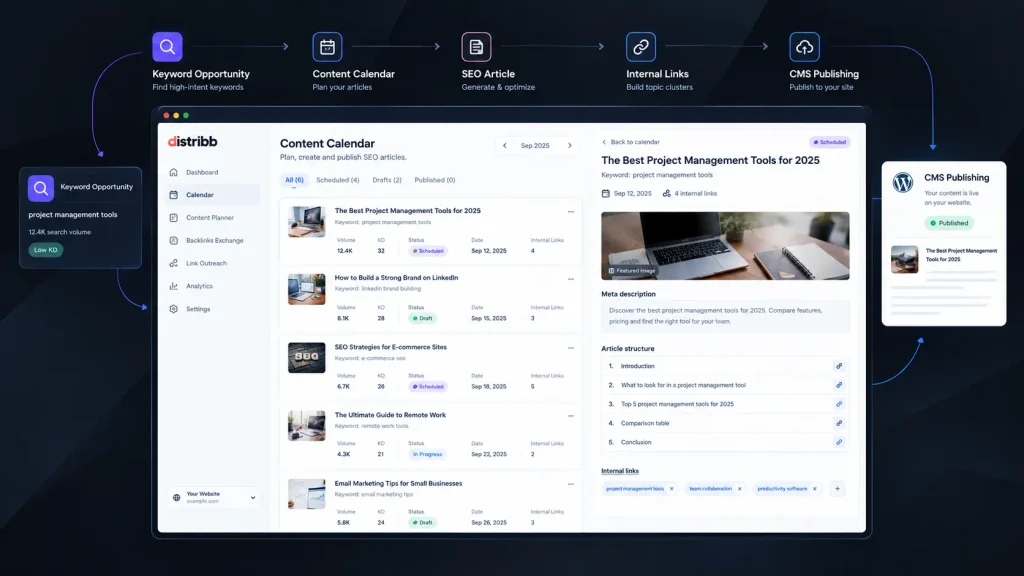Click link icon beside Comparison table
Image resolution: width=1024 pixels, height=576 pixels.
tap(839, 423)
